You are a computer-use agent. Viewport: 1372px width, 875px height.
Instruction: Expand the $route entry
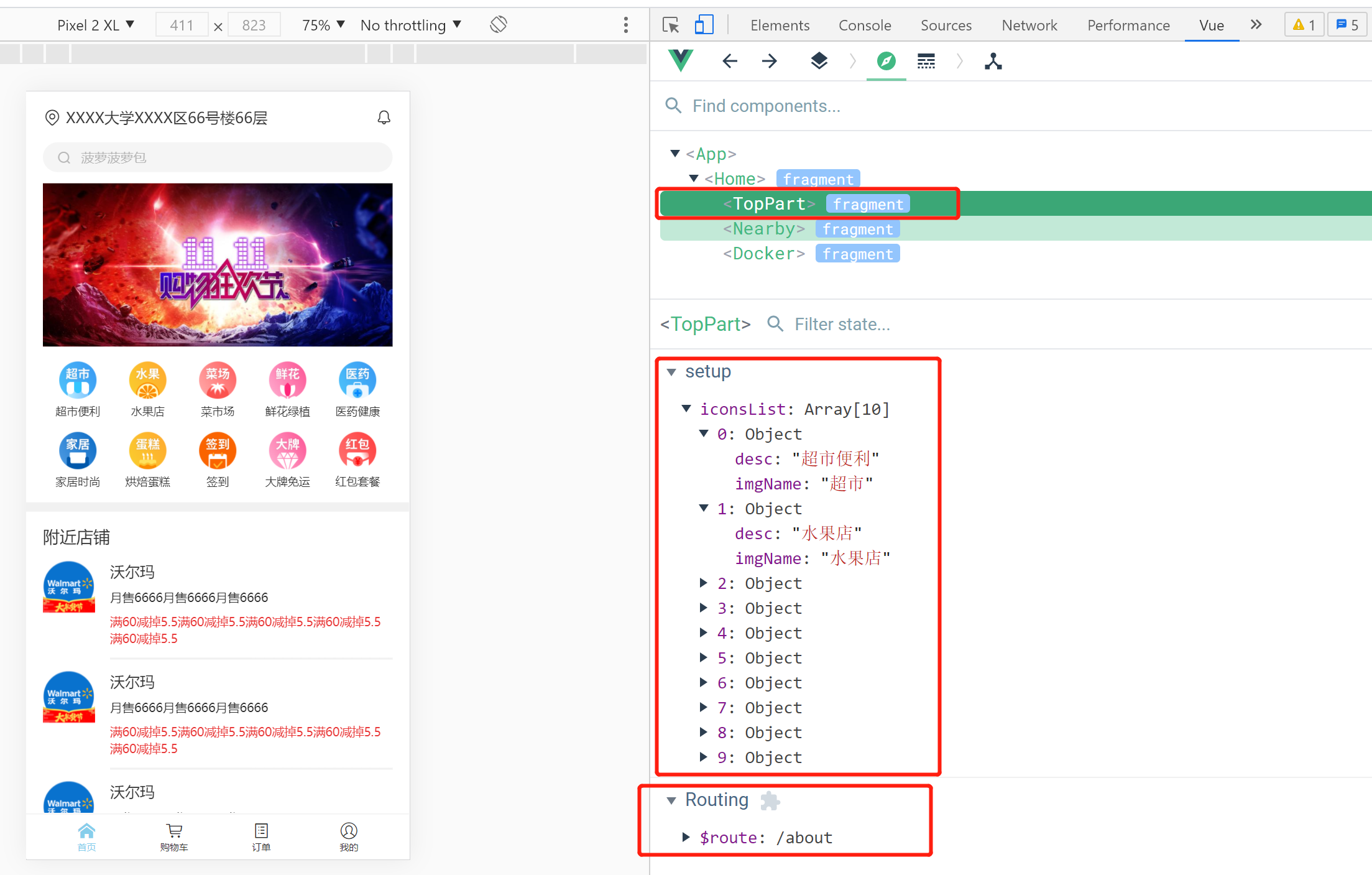[x=686, y=837]
